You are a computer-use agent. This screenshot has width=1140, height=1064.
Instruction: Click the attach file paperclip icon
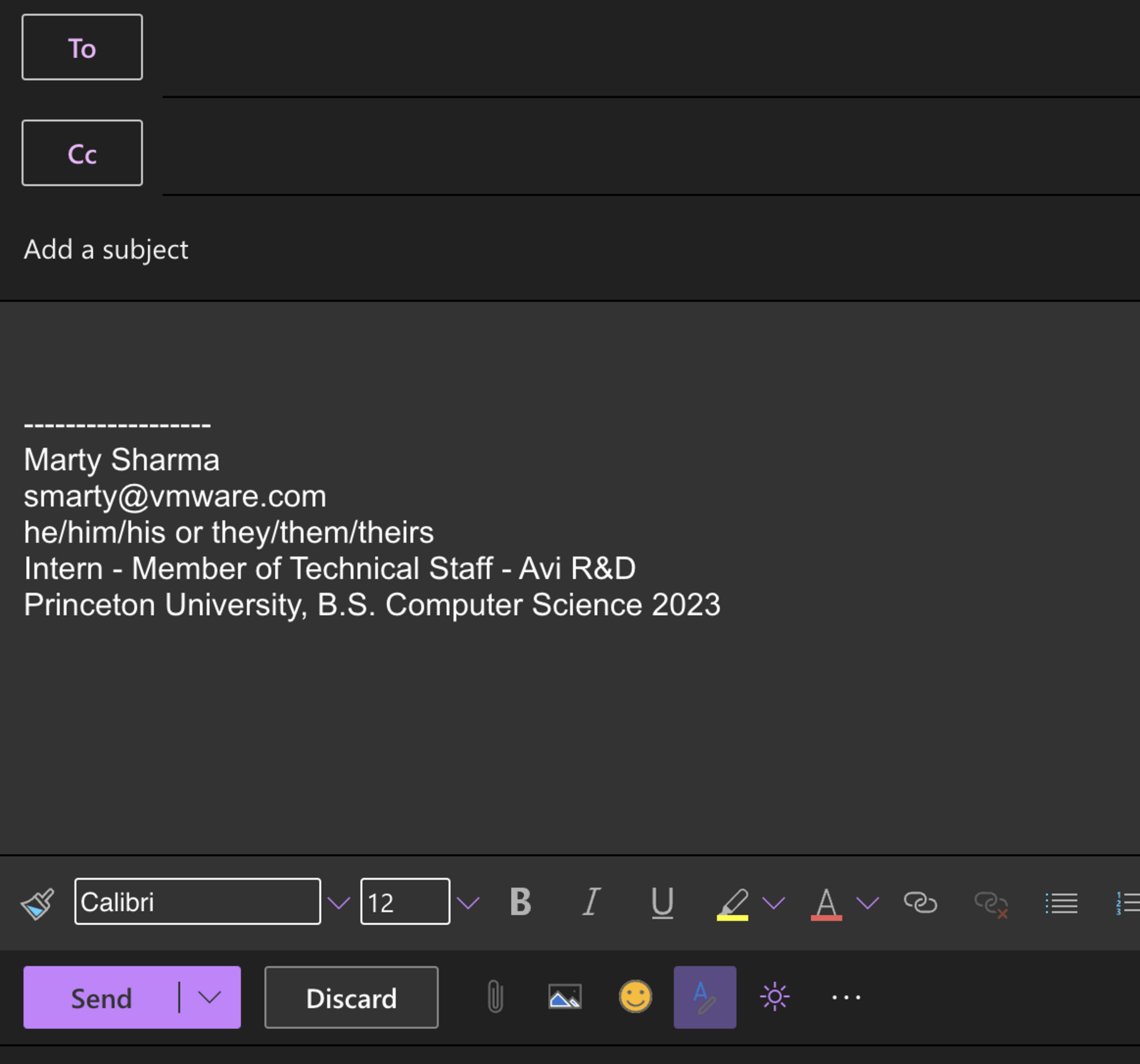click(495, 997)
